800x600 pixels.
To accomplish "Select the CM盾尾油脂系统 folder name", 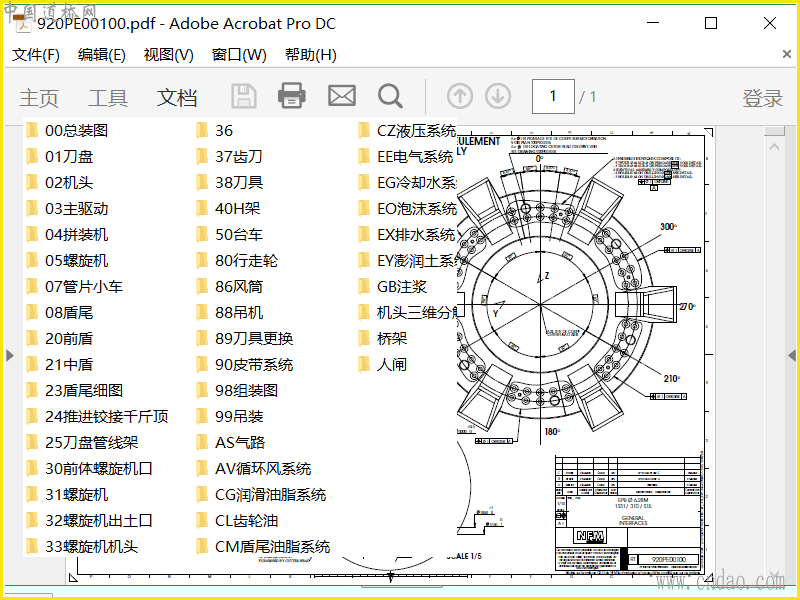I will [272, 547].
